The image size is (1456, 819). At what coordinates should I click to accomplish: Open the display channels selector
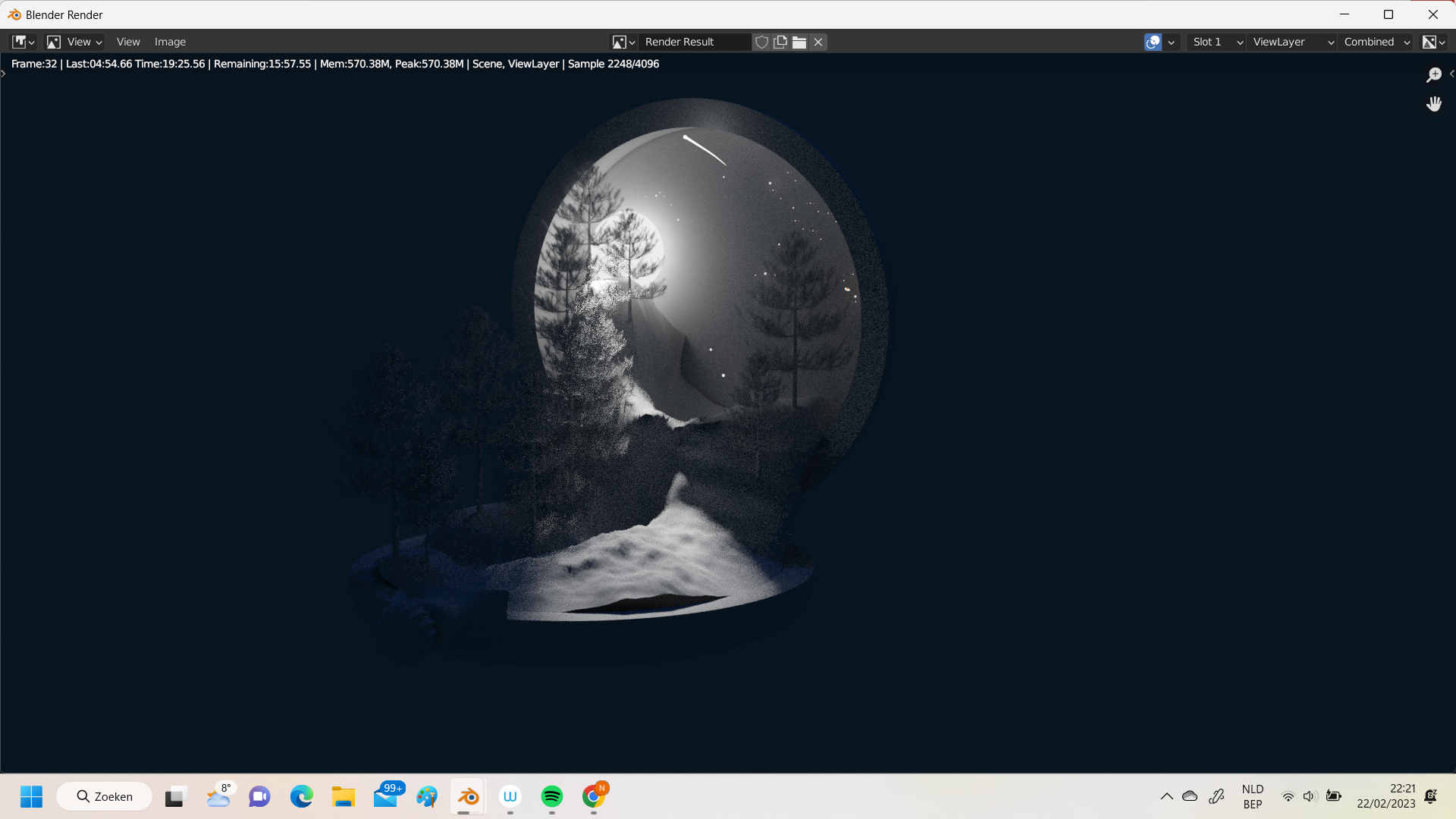tap(1433, 42)
